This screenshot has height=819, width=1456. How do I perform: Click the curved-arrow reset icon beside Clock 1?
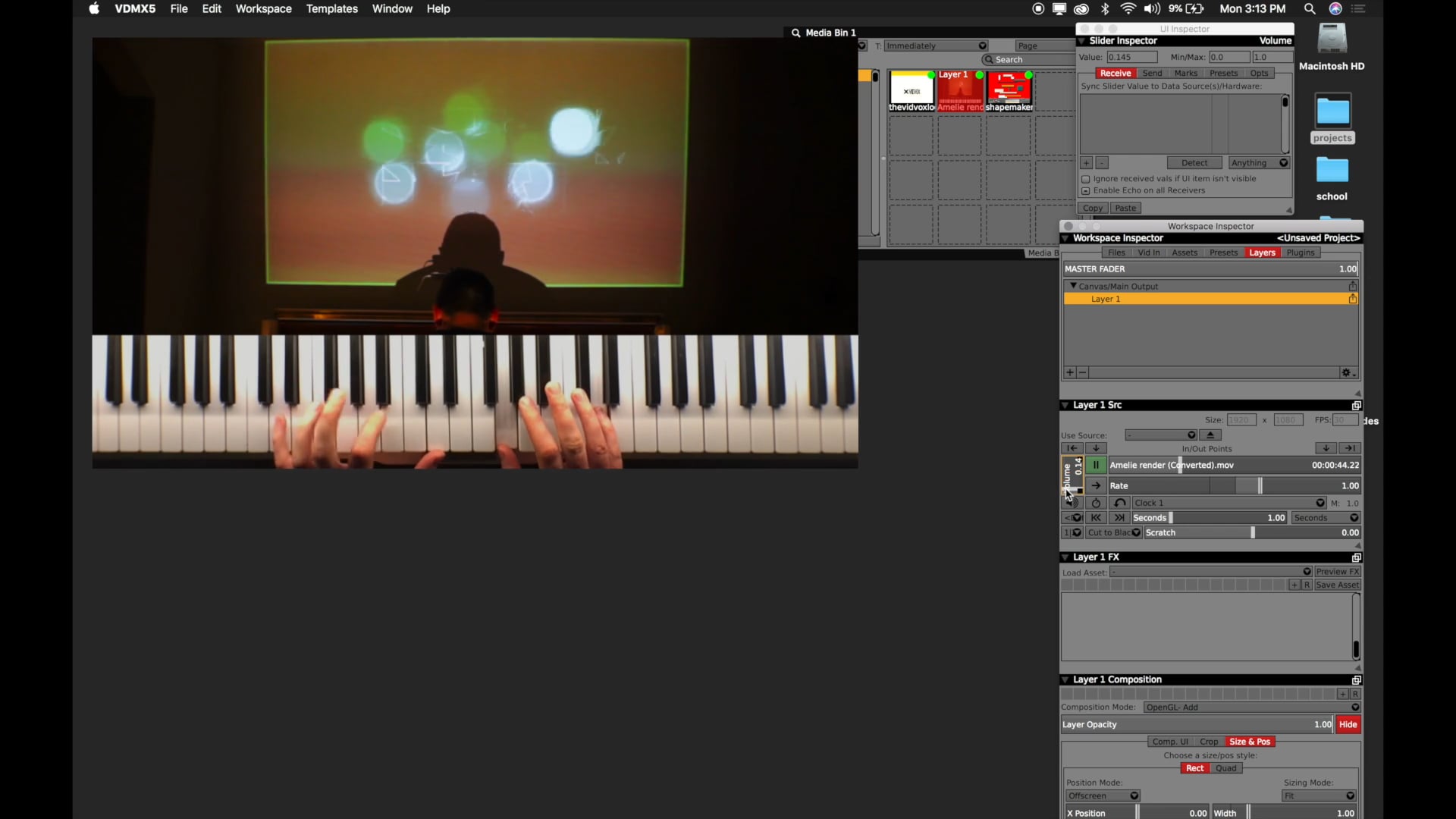(x=1119, y=503)
